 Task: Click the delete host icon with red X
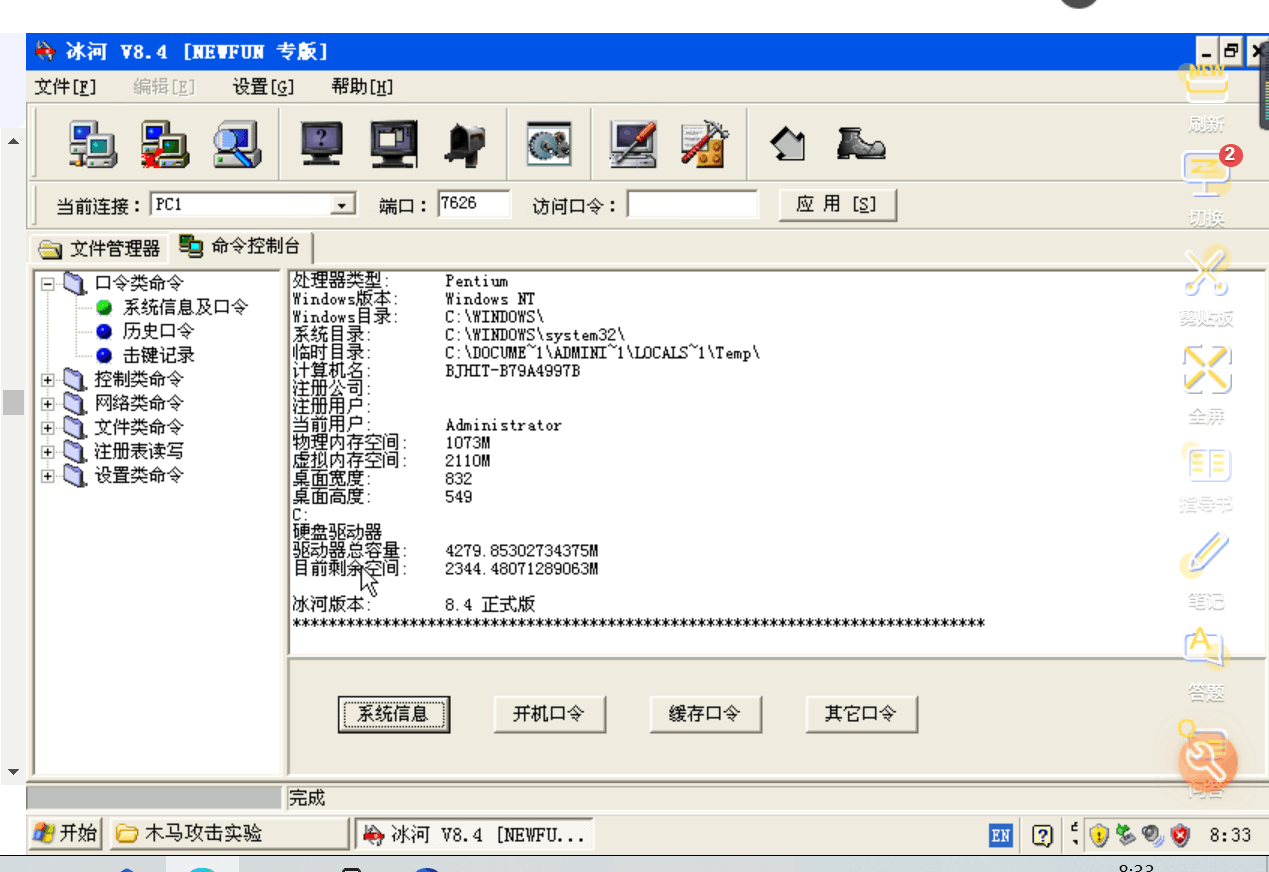pos(165,145)
